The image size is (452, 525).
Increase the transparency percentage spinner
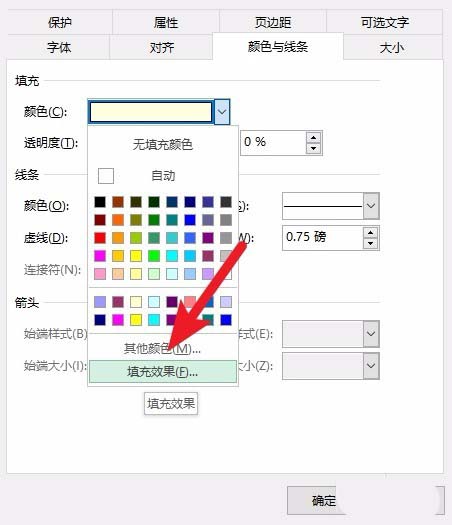pos(313,137)
